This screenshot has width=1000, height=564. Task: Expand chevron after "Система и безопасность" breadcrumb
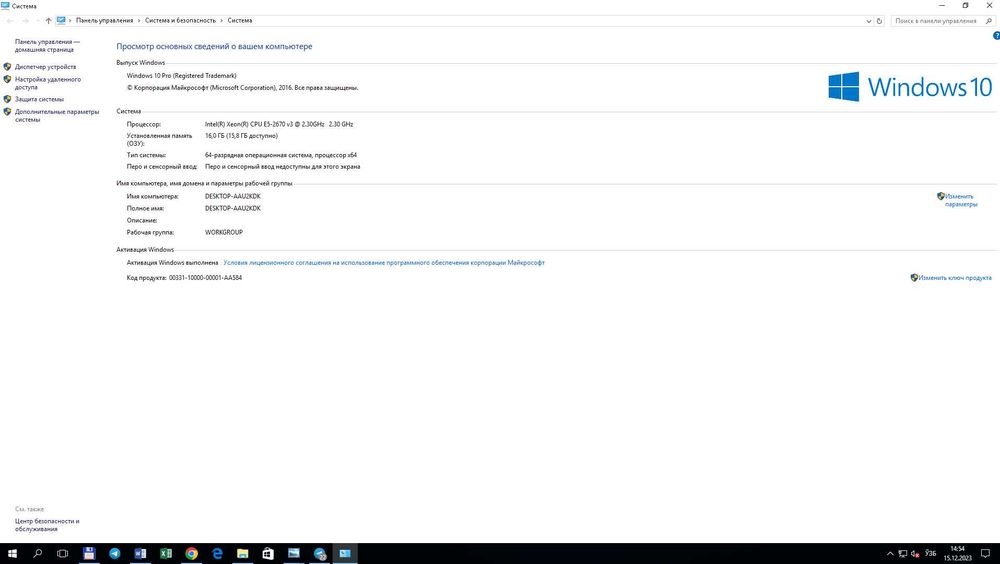[x=222, y=20]
